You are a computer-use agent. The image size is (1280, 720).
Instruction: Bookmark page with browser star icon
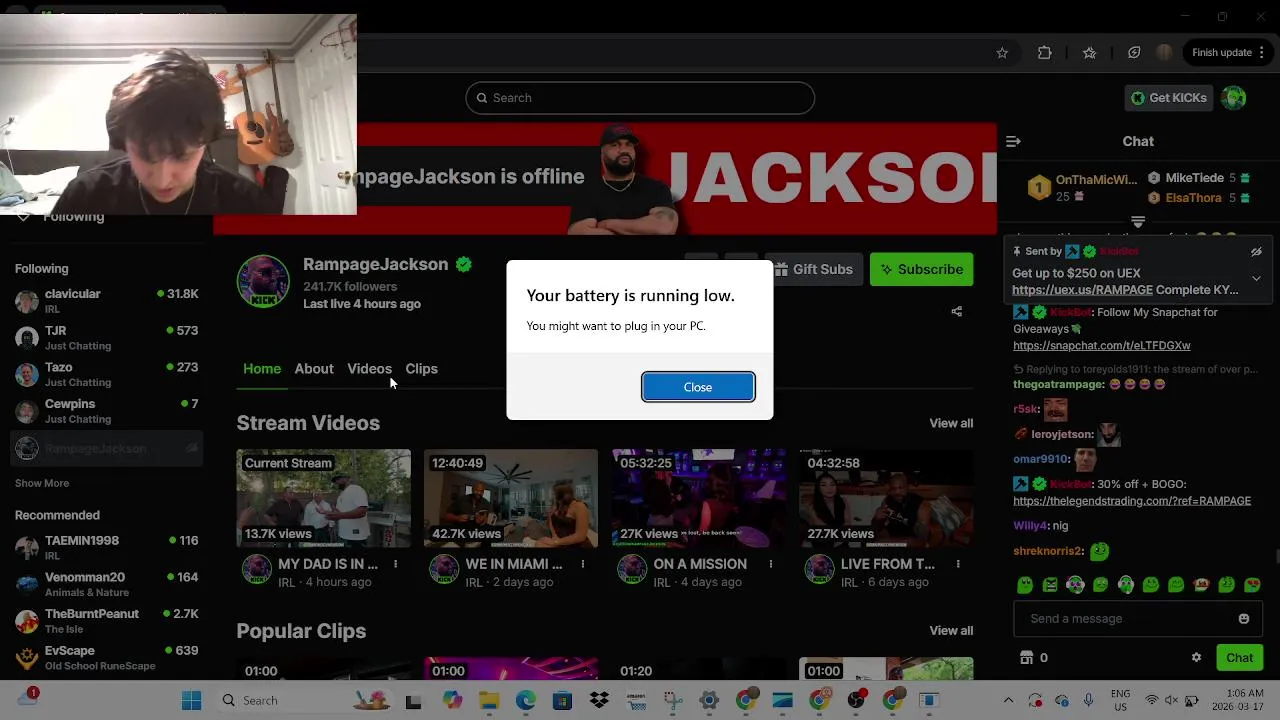click(1002, 53)
